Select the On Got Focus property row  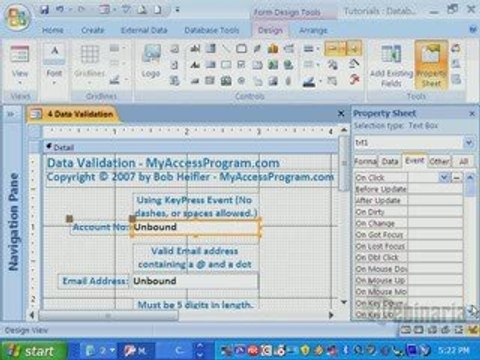point(409,235)
